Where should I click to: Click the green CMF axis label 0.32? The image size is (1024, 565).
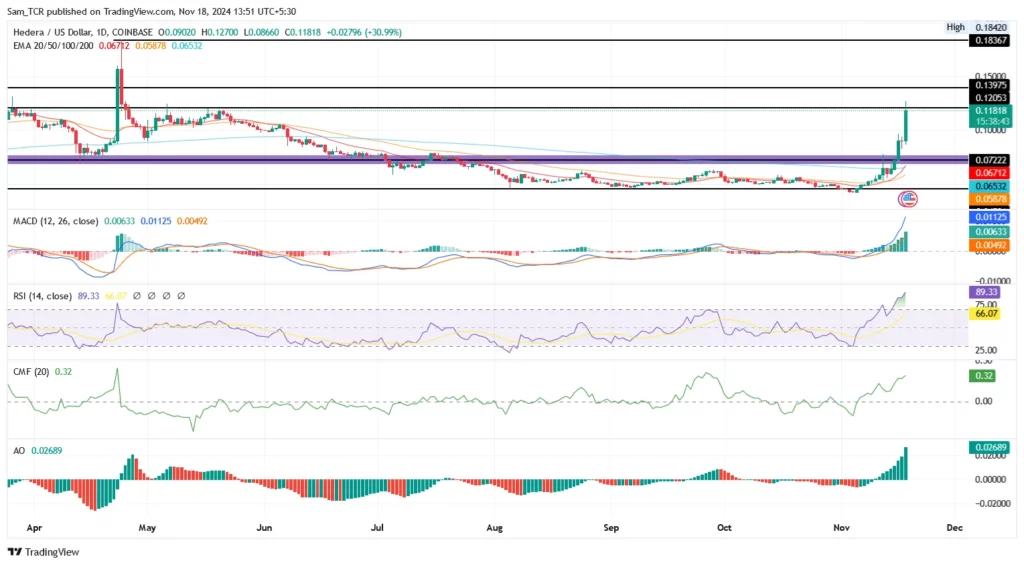(x=984, y=376)
